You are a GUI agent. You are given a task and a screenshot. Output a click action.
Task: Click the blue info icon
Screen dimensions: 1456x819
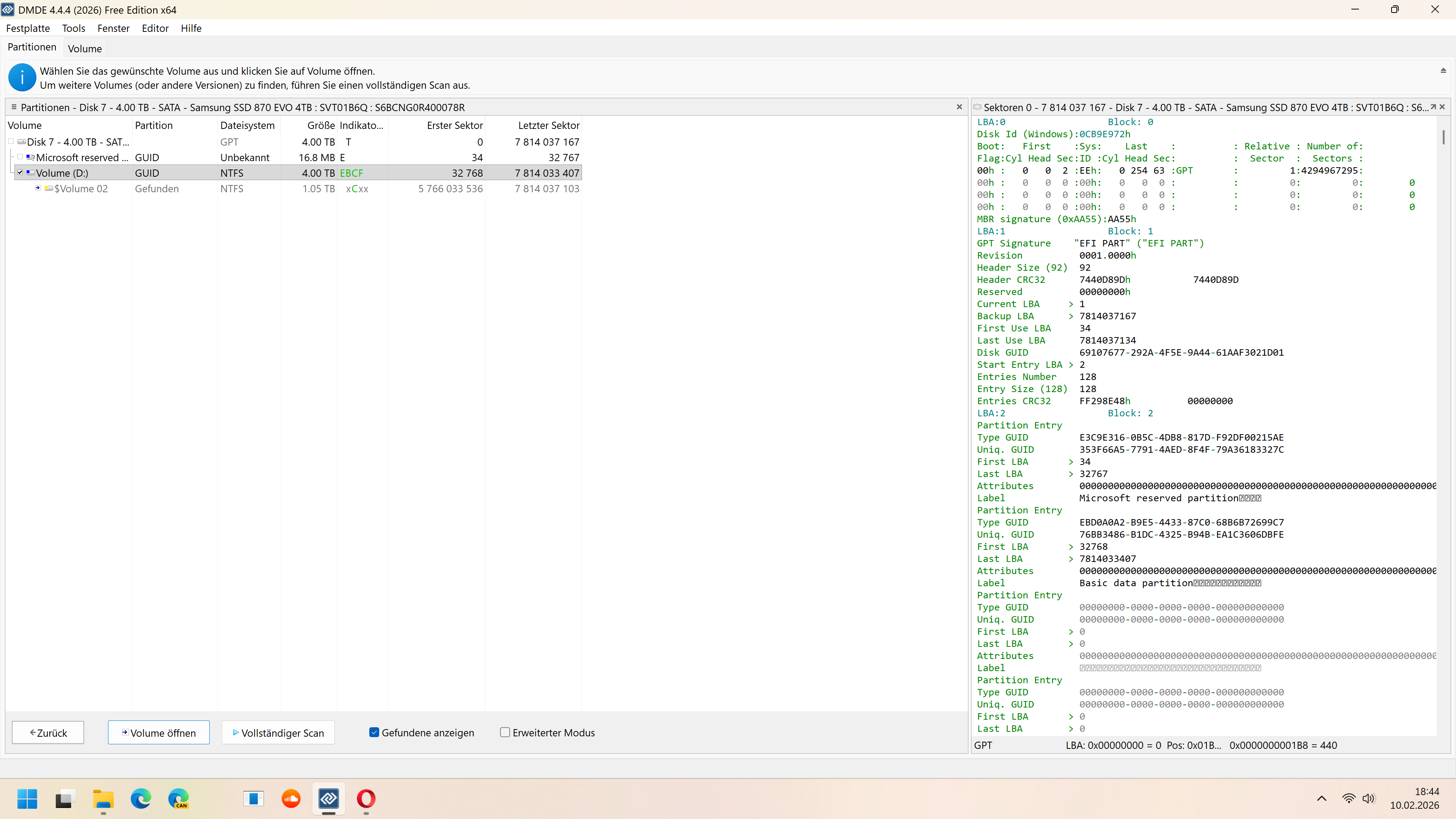coord(22,77)
